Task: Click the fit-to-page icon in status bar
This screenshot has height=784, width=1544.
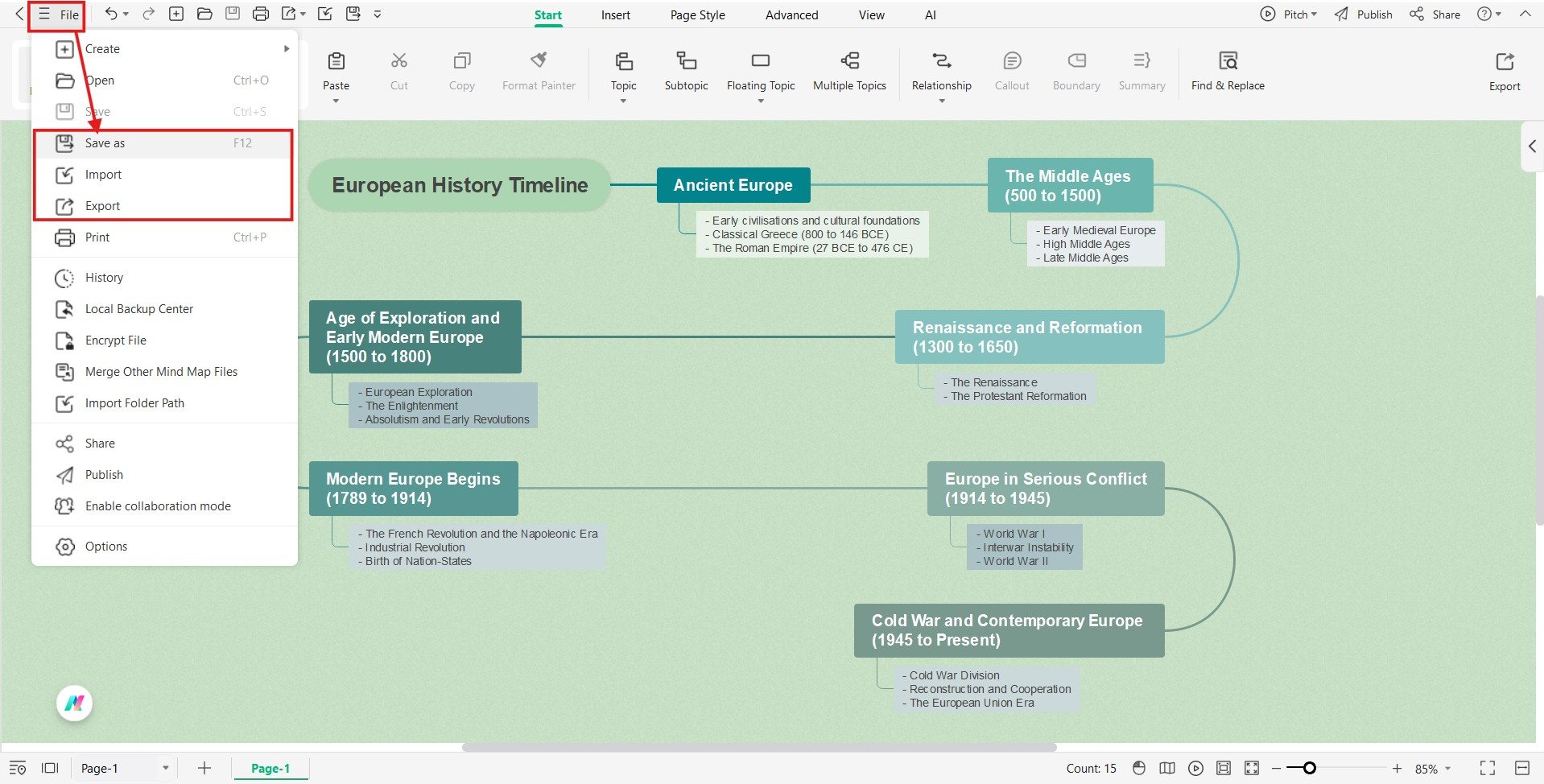Action: point(1224,768)
